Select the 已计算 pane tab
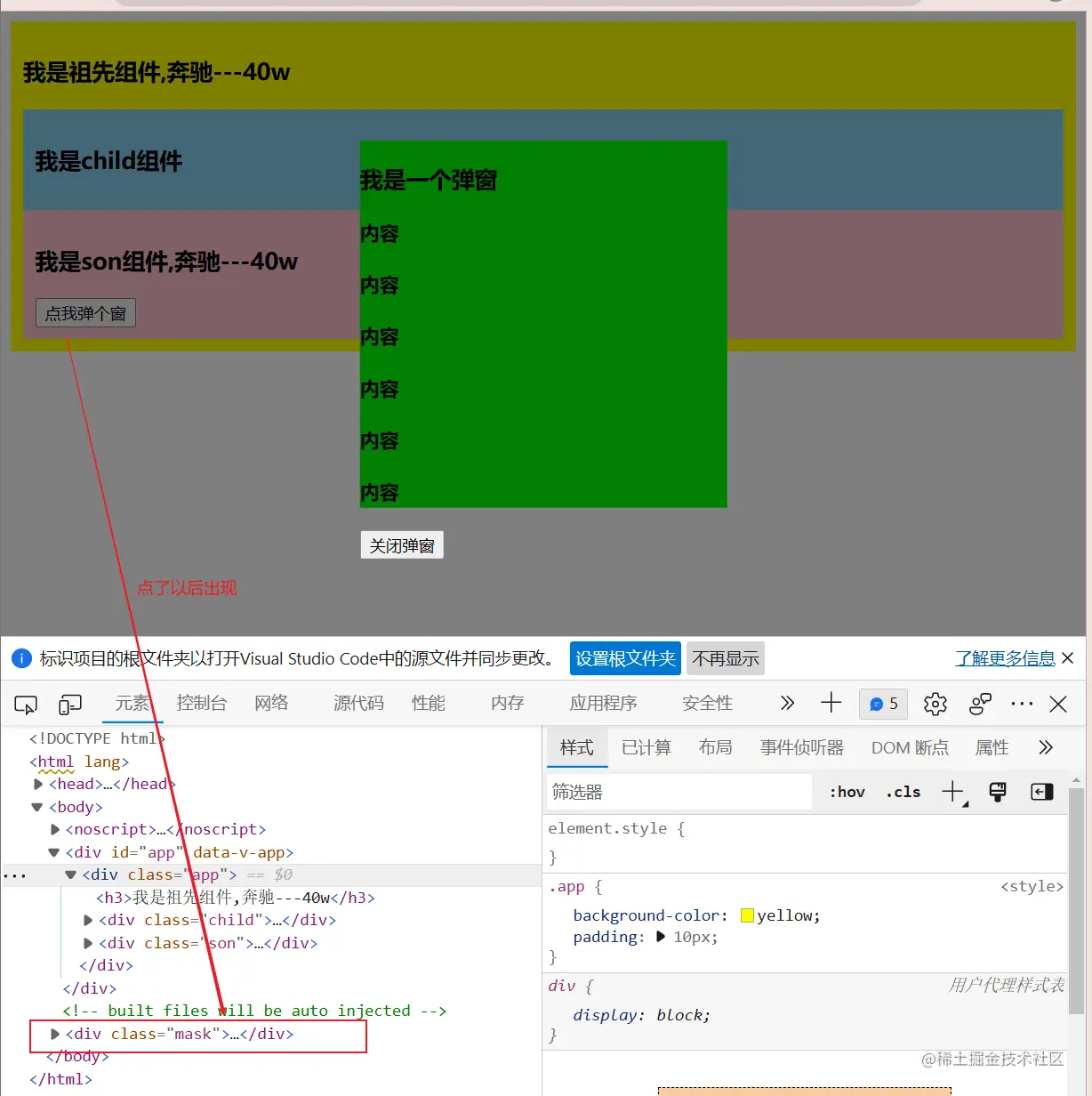The width and height of the screenshot is (1092, 1096). (x=646, y=747)
